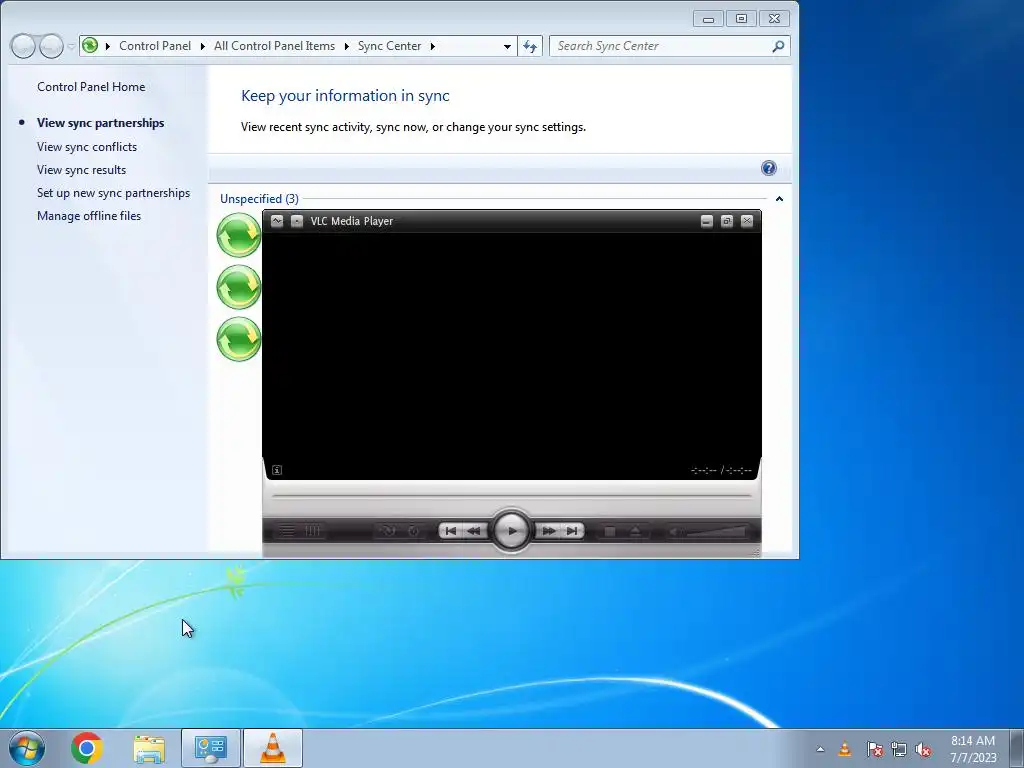Select the first sync partnership icon
This screenshot has height=768, width=1024.
[x=239, y=235]
